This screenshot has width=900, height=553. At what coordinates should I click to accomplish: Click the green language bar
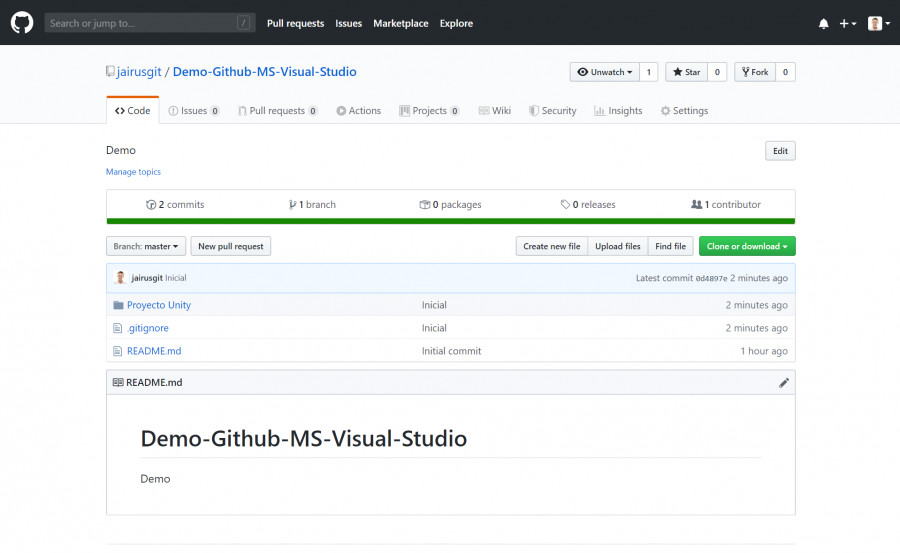tap(451, 221)
